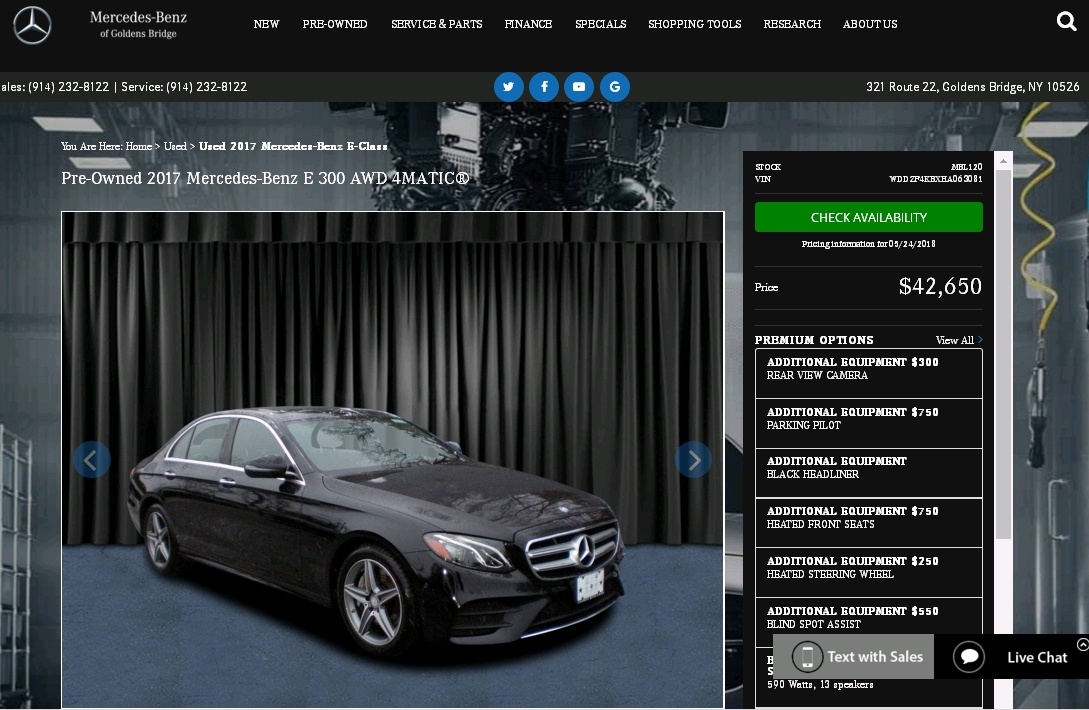Open the SPECIALS menu
Image resolution: width=1089 pixels, height=710 pixels.
601,24
